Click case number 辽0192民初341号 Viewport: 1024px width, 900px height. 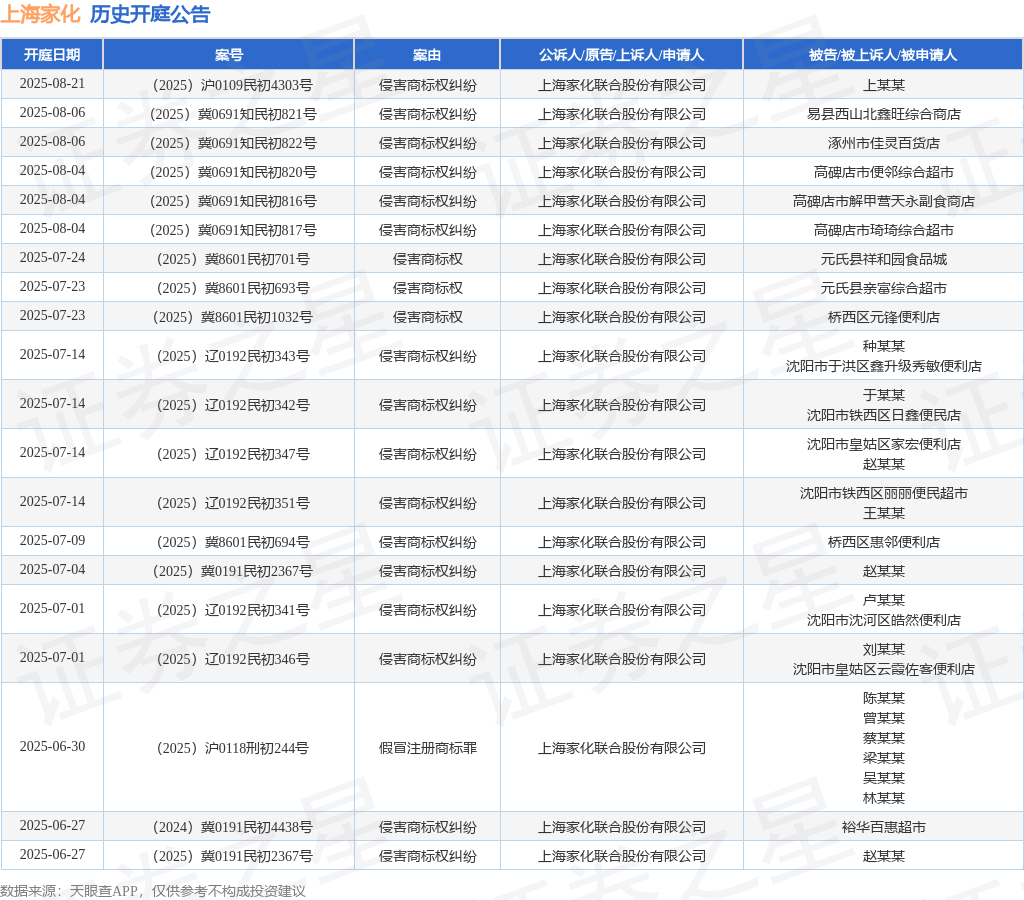(x=233, y=610)
